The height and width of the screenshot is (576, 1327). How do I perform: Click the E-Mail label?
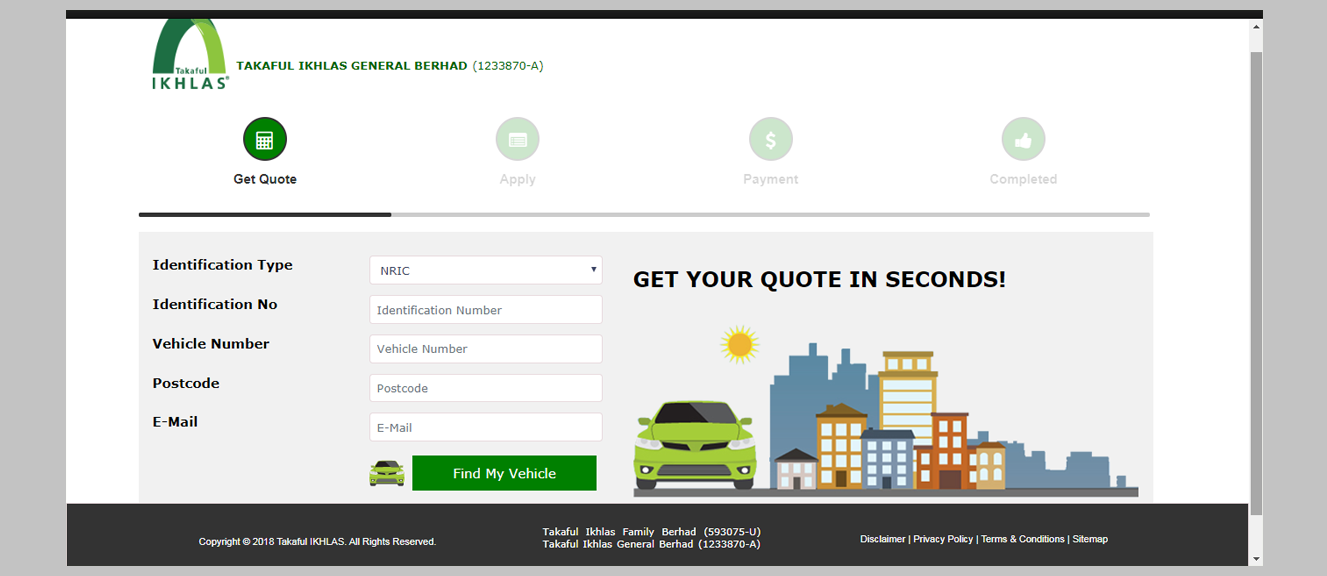pyautogui.click(x=175, y=422)
